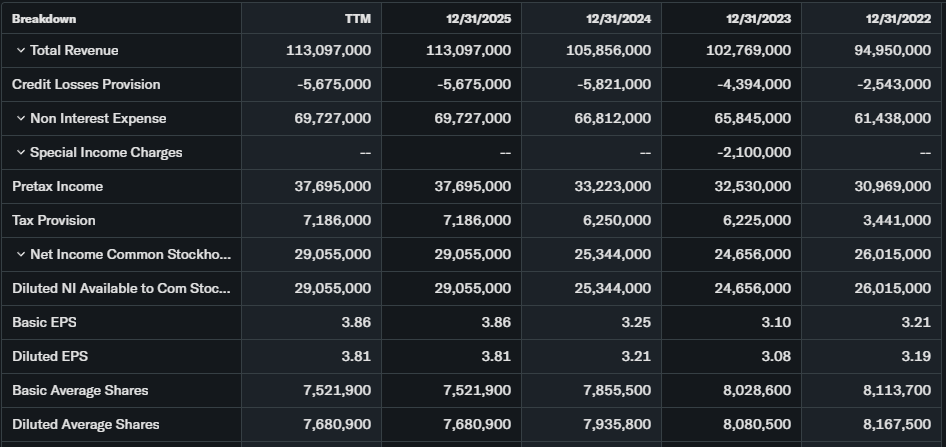The height and width of the screenshot is (447, 946).
Task: Click the Tax Provision row label
Action: point(55,221)
